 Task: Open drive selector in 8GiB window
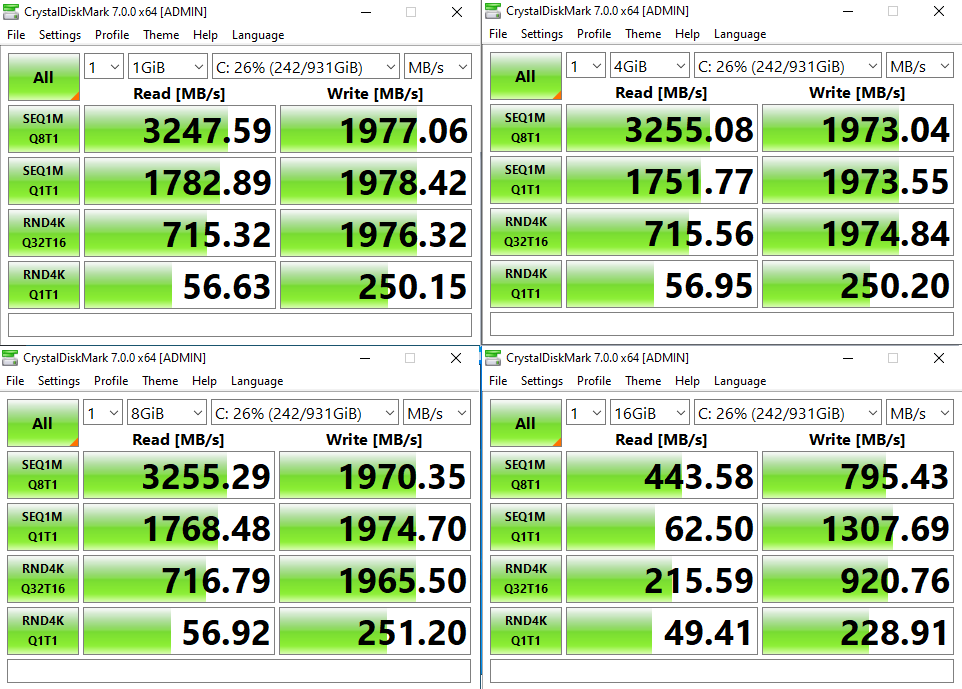304,413
